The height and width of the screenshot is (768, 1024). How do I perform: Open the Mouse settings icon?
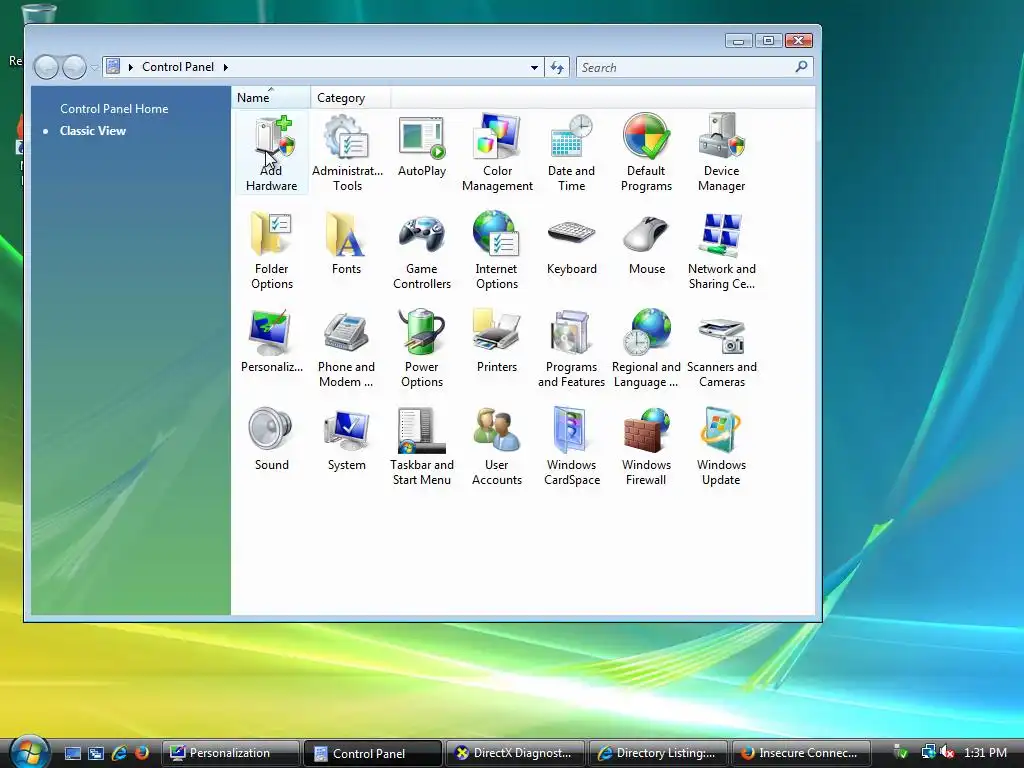point(647,244)
